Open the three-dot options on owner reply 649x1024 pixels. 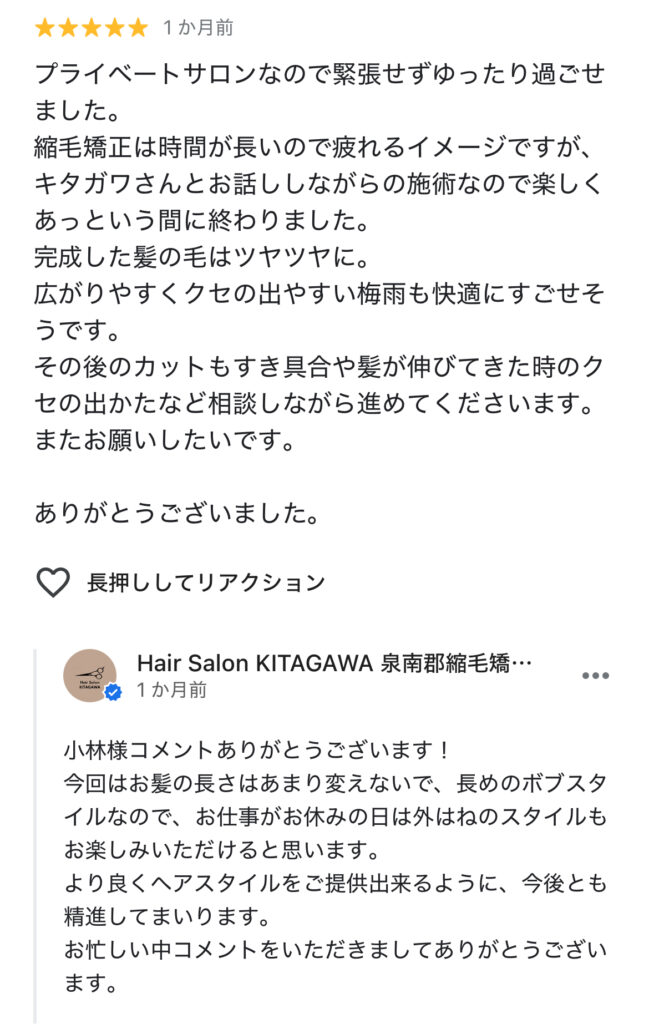[x=595, y=676]
